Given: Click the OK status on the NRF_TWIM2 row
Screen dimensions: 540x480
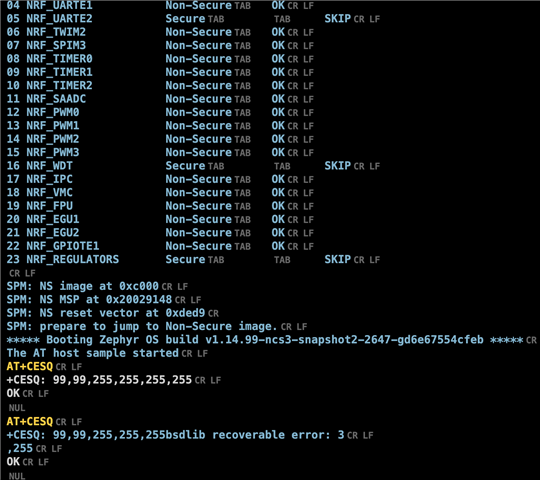Looking at the screenshot, I should point(278,32).
